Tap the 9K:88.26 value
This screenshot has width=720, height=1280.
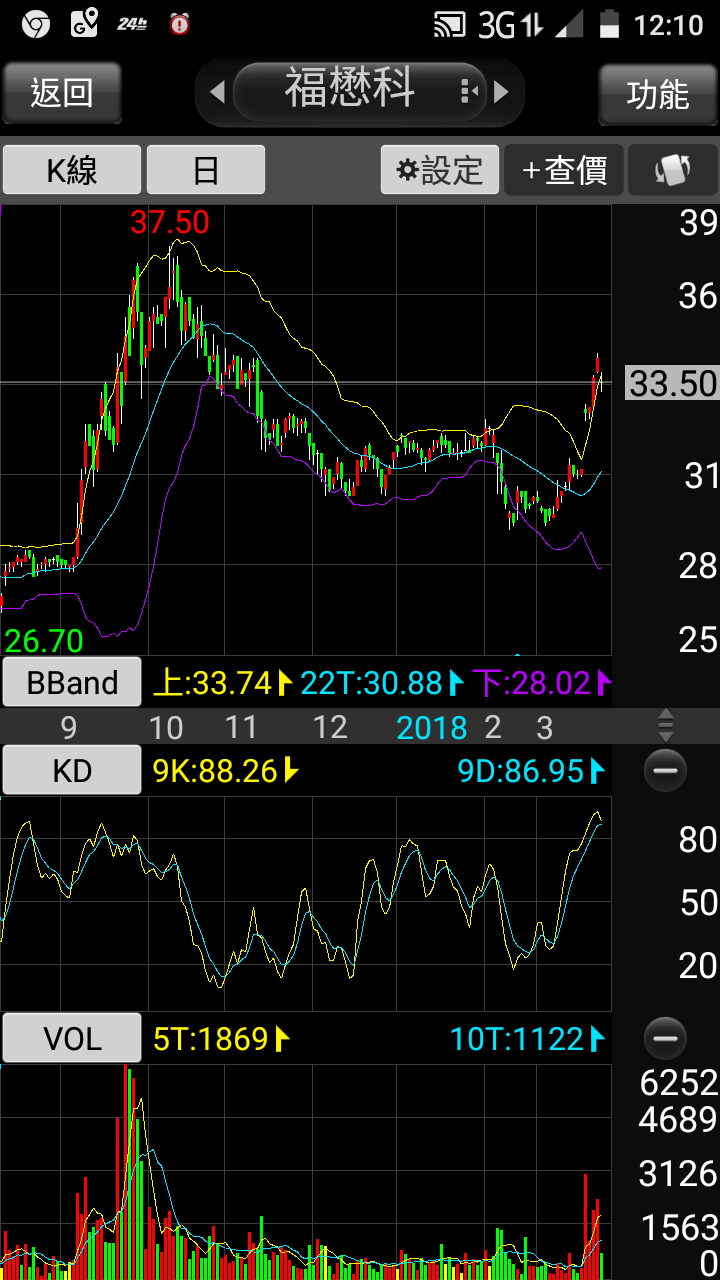[x=225, y=770]
